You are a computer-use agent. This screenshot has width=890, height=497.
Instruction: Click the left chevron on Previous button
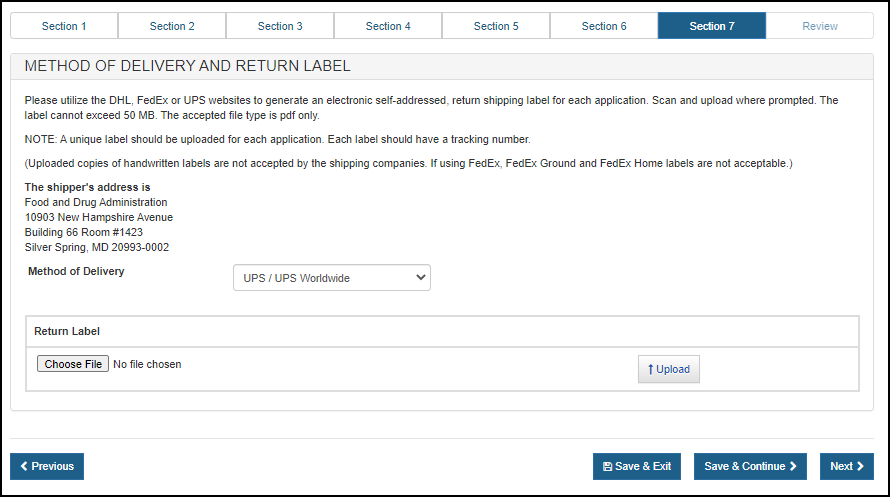point(24,467)
